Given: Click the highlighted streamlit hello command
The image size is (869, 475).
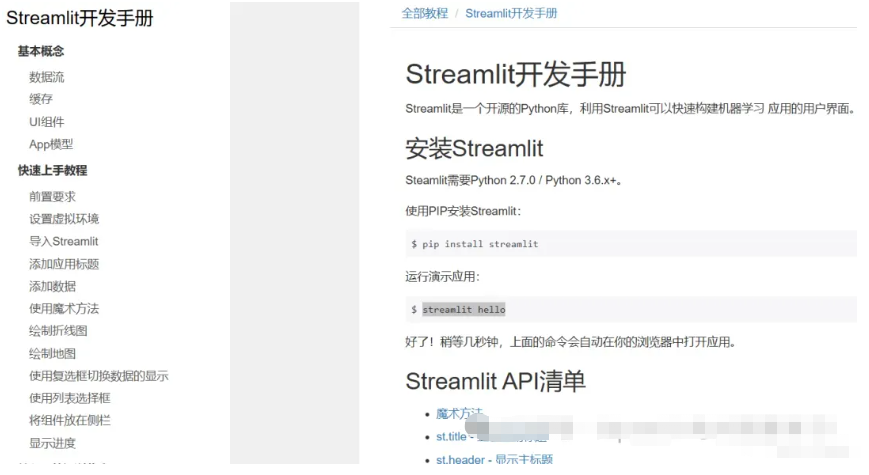Looking at the screenshot, I should (x=464, y=309).
